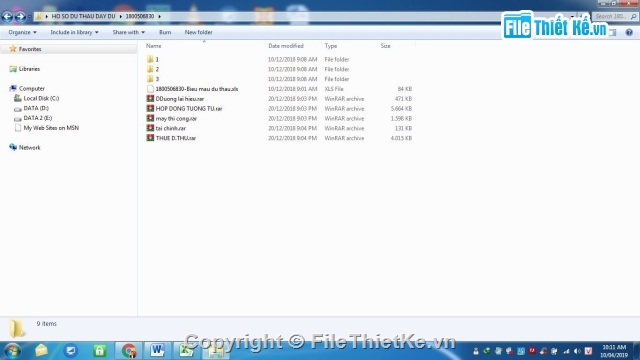
Task: Expand the HO SO DU THAU DAY DU breadcrumb arrow
Action: [120, 16]
